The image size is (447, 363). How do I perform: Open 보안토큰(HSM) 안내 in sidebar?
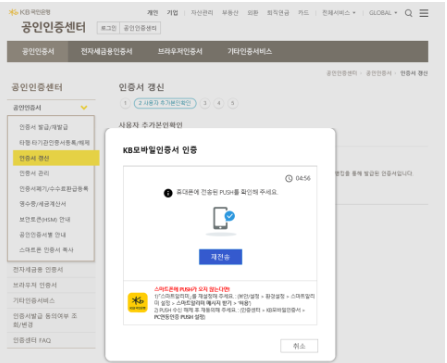click(x=44, y=219)
